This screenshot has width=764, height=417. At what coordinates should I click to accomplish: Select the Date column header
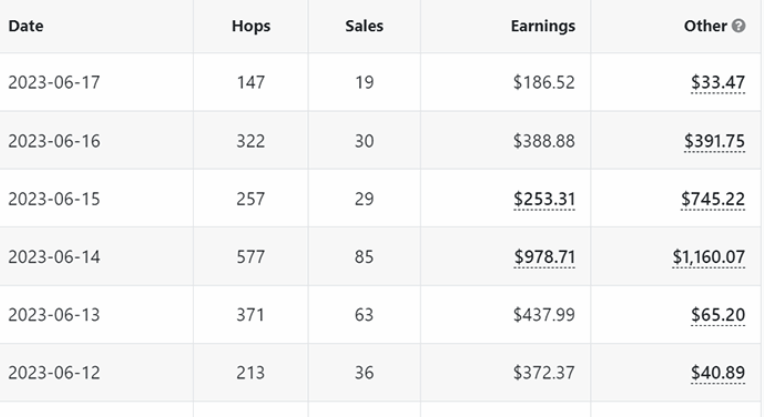tap(26, 26)
